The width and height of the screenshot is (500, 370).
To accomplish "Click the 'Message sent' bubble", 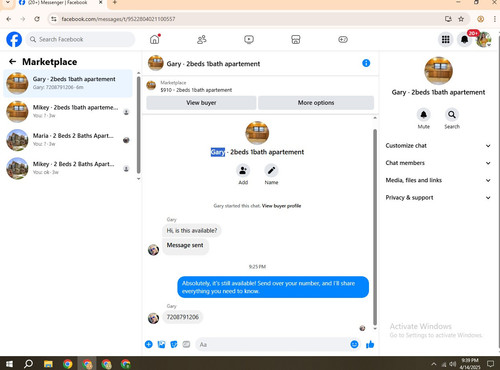I will pos(185,246).
